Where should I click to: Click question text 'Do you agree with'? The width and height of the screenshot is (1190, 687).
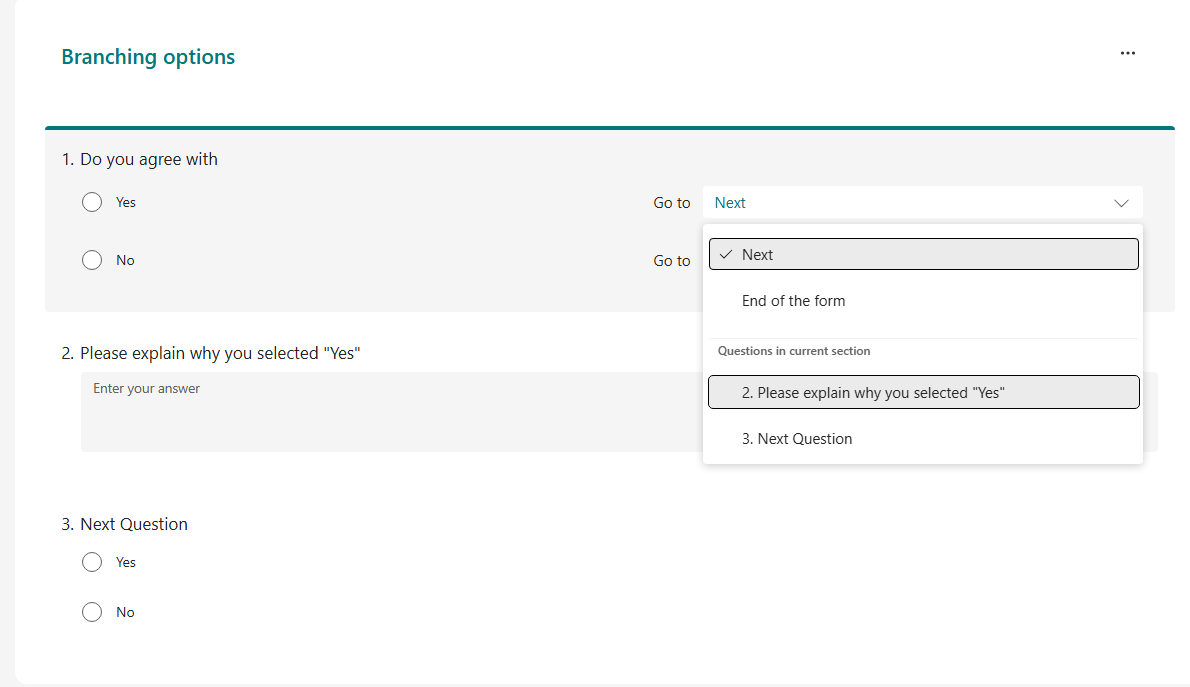(x=149, y=159)
